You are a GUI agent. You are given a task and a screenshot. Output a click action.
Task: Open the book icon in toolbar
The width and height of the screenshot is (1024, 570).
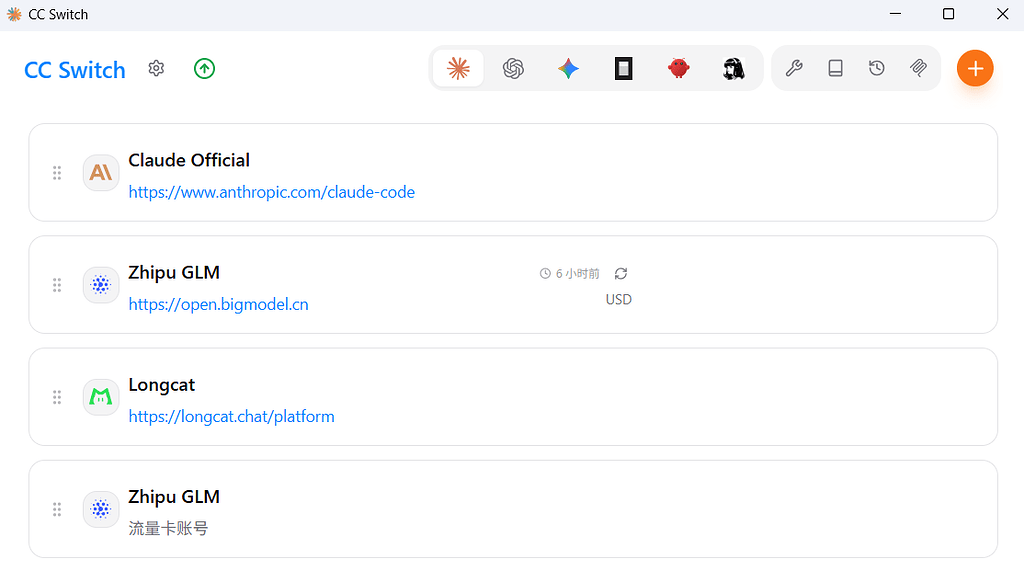tap(835, 68)
